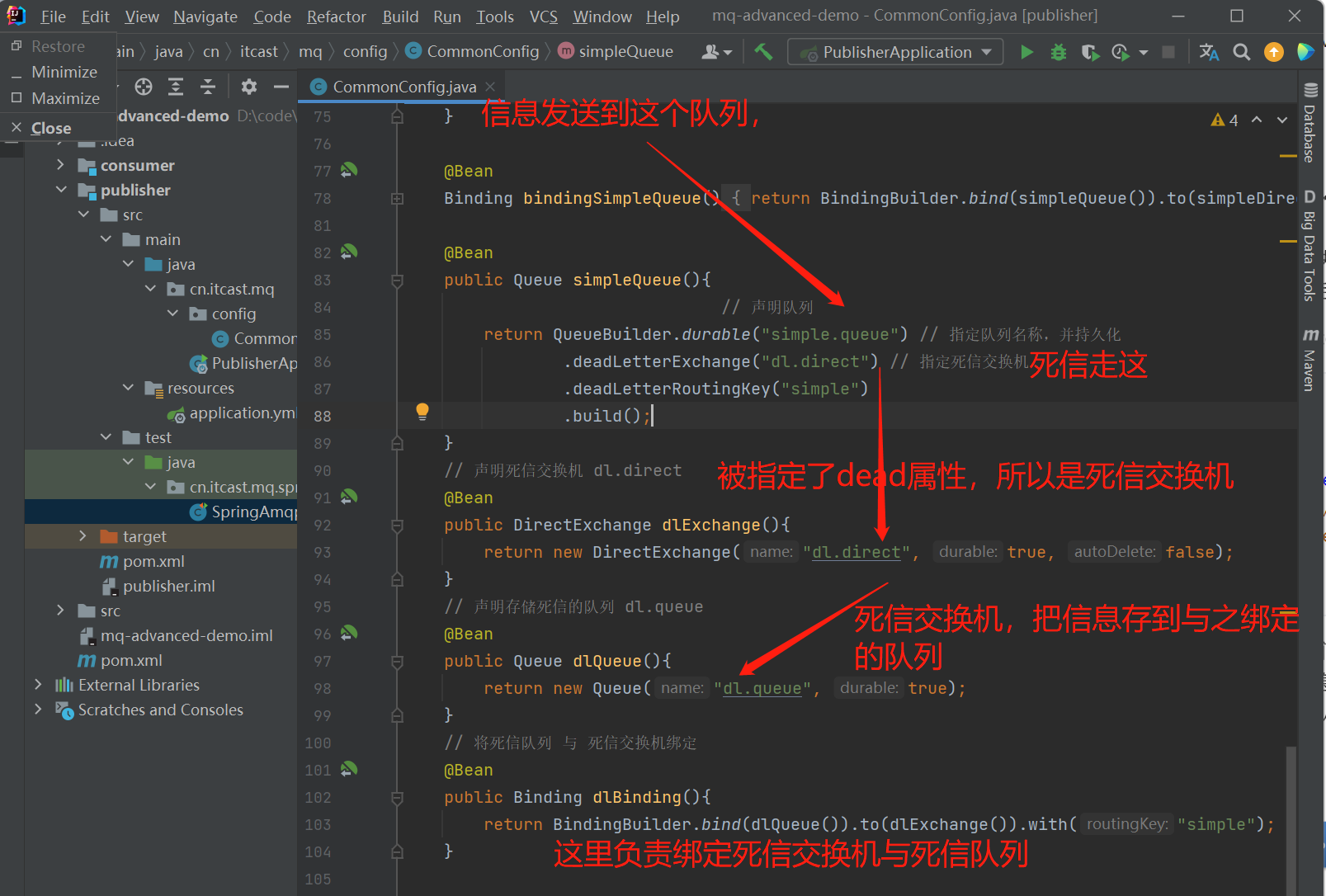Open the Database tool window
Image resolution: width=1326 pixels, height=896 pixels.
click(x=1309, y=122)
